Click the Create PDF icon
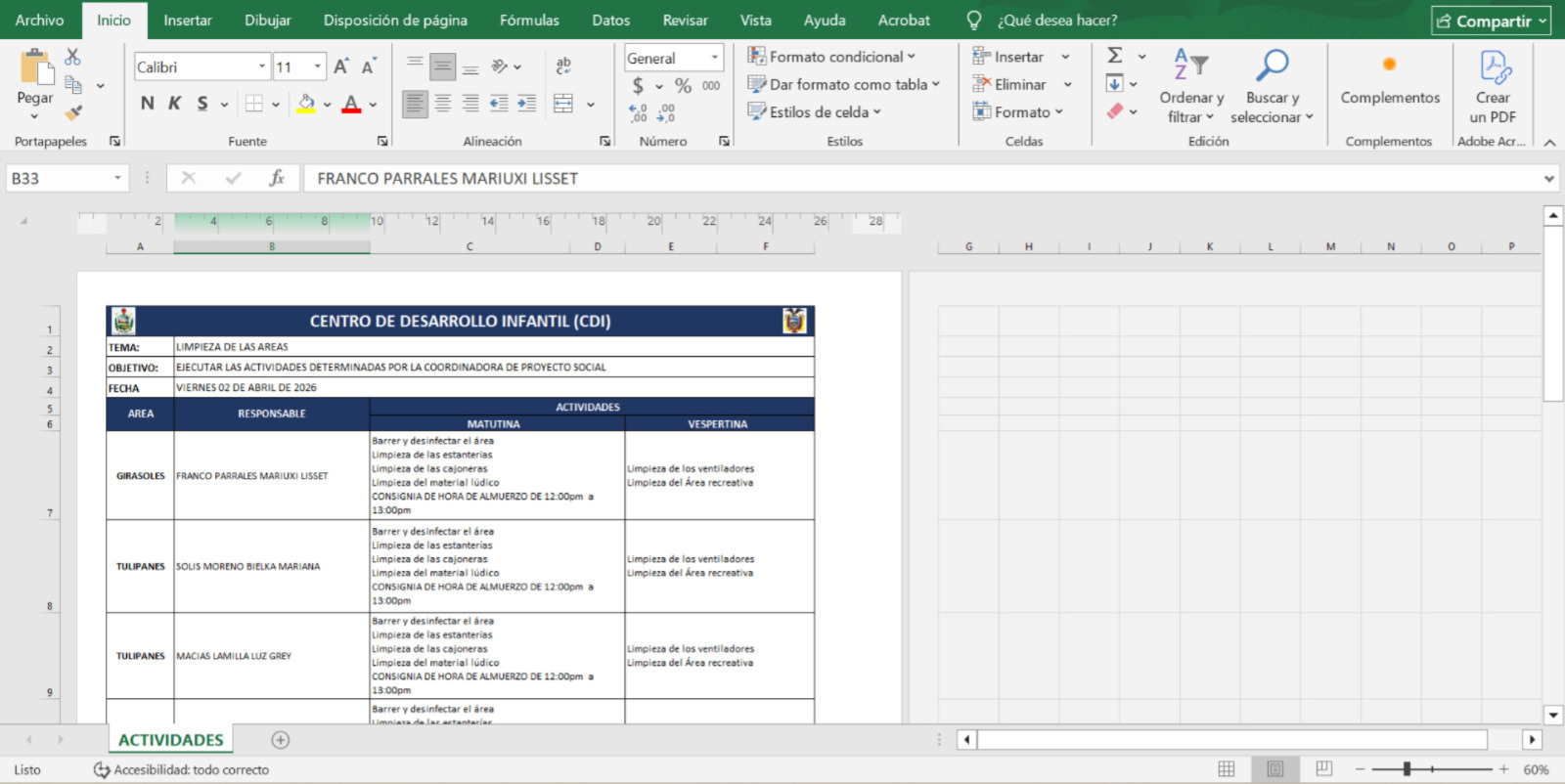The image size is (1565, 784). pos(1493,88)
